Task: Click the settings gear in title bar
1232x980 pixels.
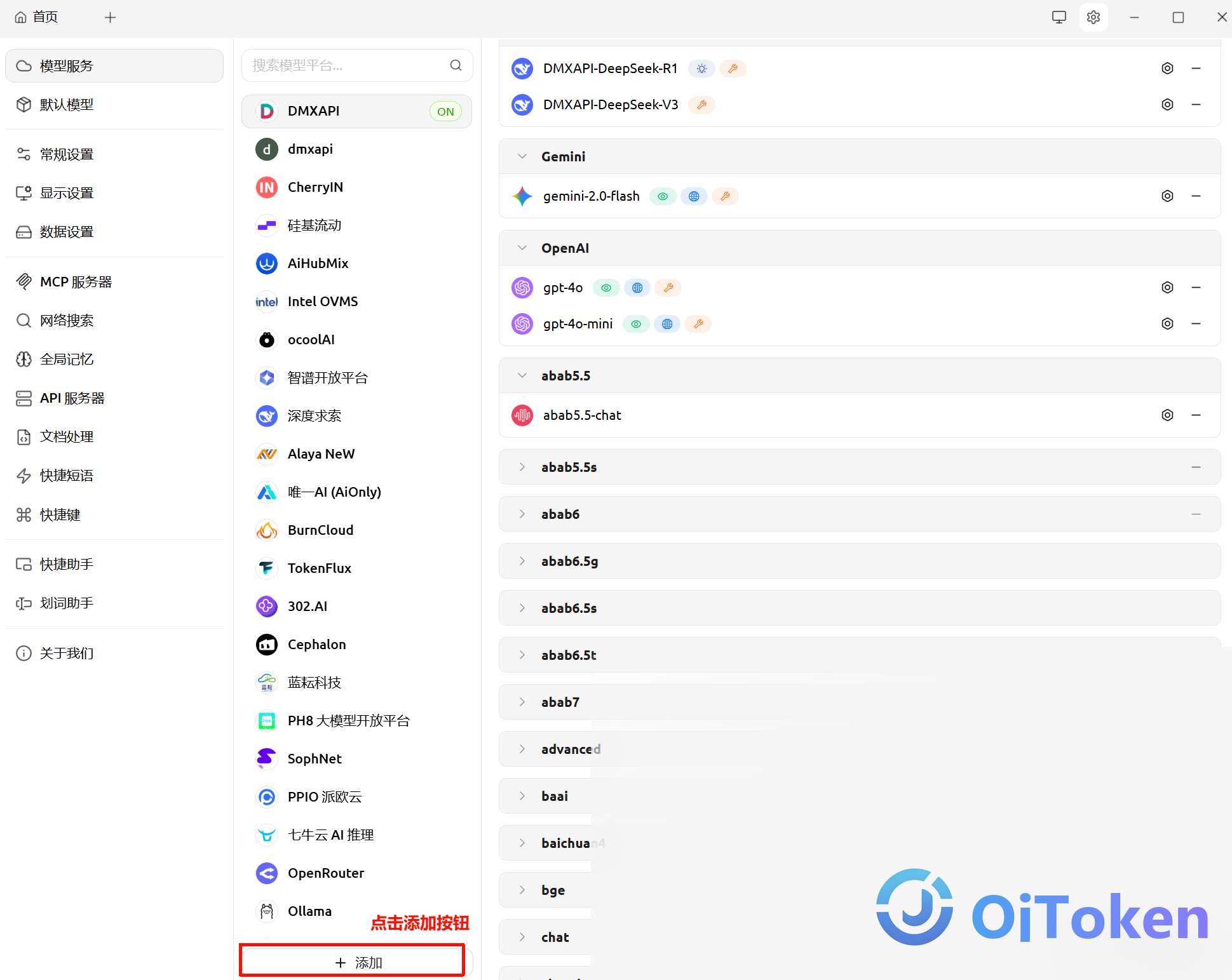Action: tap(1093, 17)
